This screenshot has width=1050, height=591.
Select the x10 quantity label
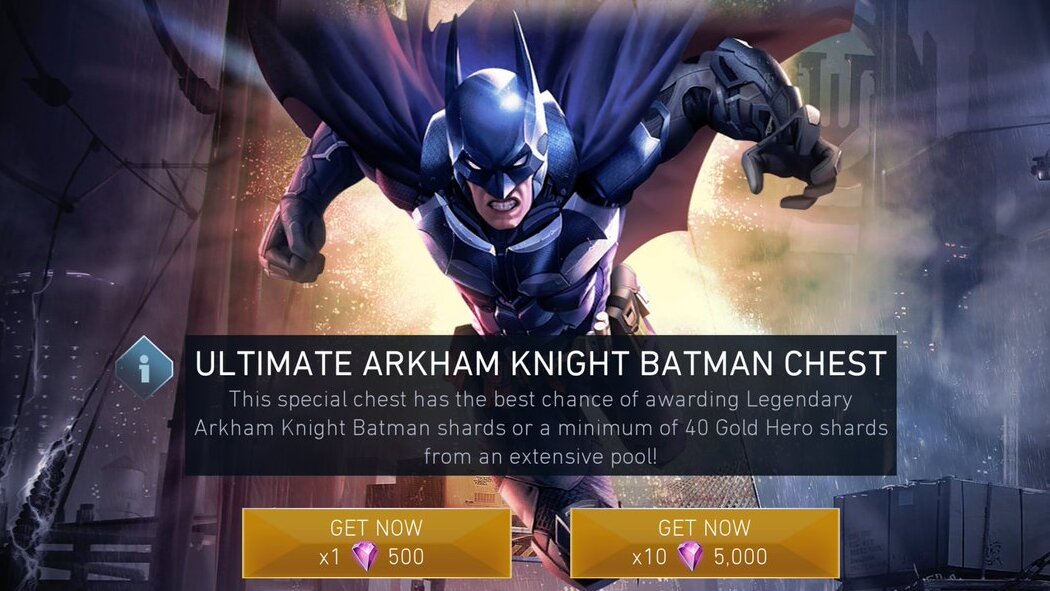650,557
